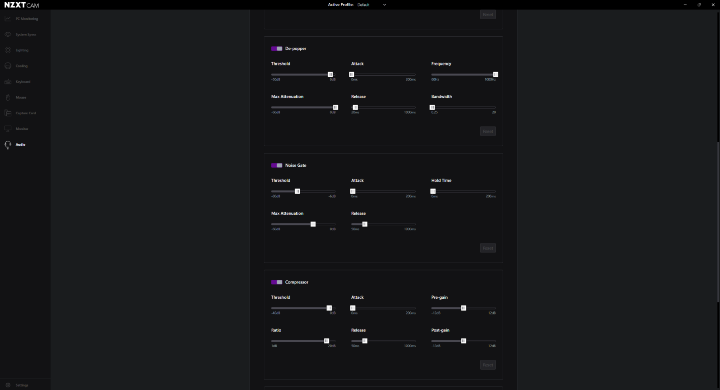This screenshot has height=390, width=720.
Task: Toggle the Compressor switch
Action: point(276,282)
